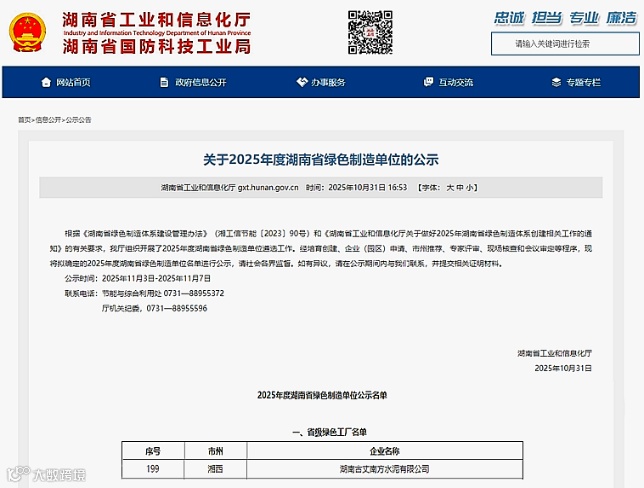644x488 pixels.
Task: Click the 湖南省工业和信息化厅 header title
Action: [x=156, y=20]
